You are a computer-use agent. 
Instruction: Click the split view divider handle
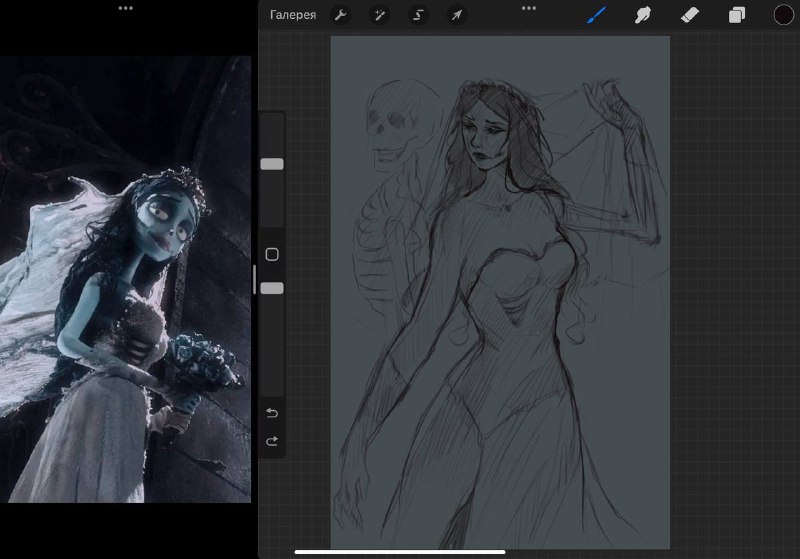pos(254,280)
